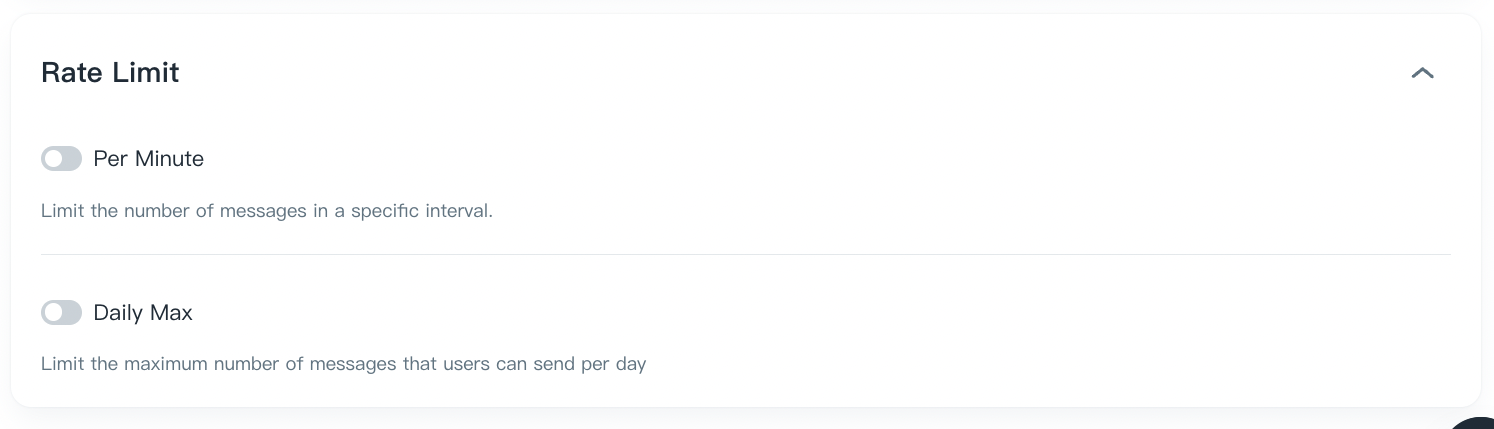Image resolution: width=1494 pixels, height=429 pixels.
Task: Click the upward chevron icon in header
Action: click(x=1422, y=73)
